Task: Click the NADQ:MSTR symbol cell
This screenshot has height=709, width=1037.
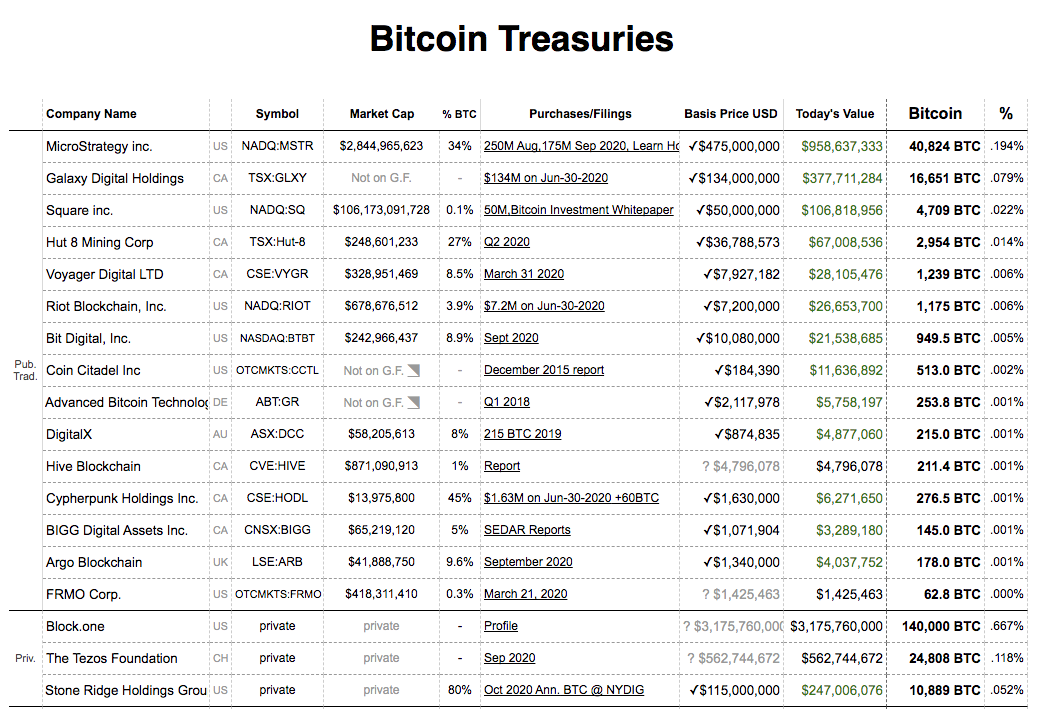Action: [x=277, y=146]
